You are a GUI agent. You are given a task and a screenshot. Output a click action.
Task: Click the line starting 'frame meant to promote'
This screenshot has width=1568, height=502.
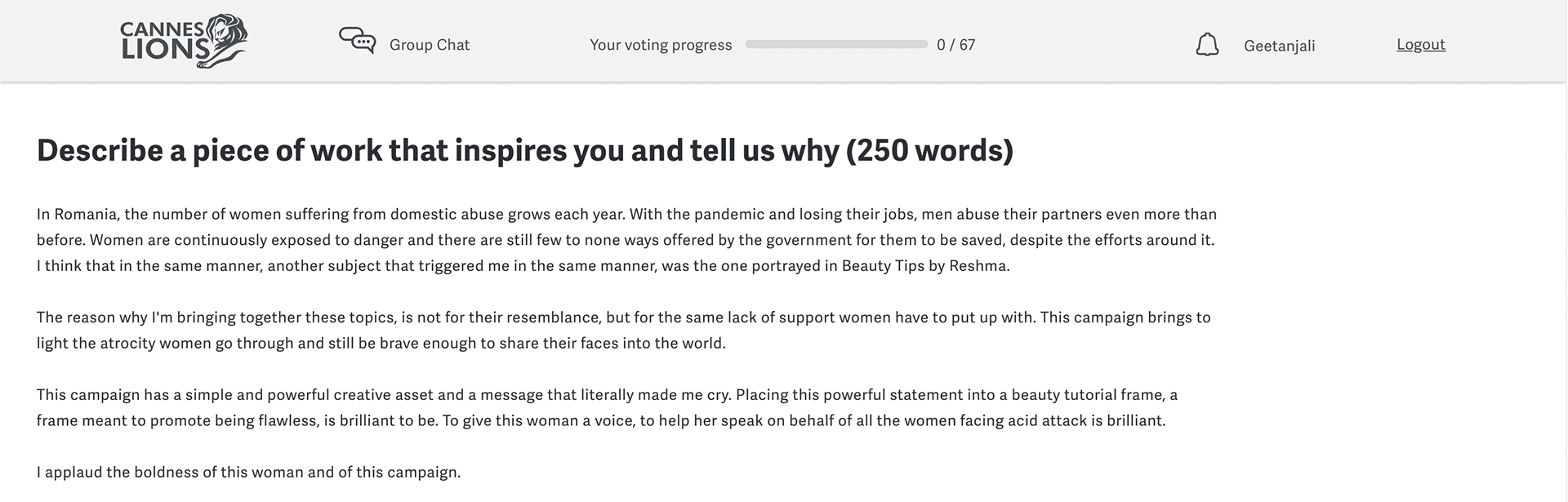(x=601, y=420)
